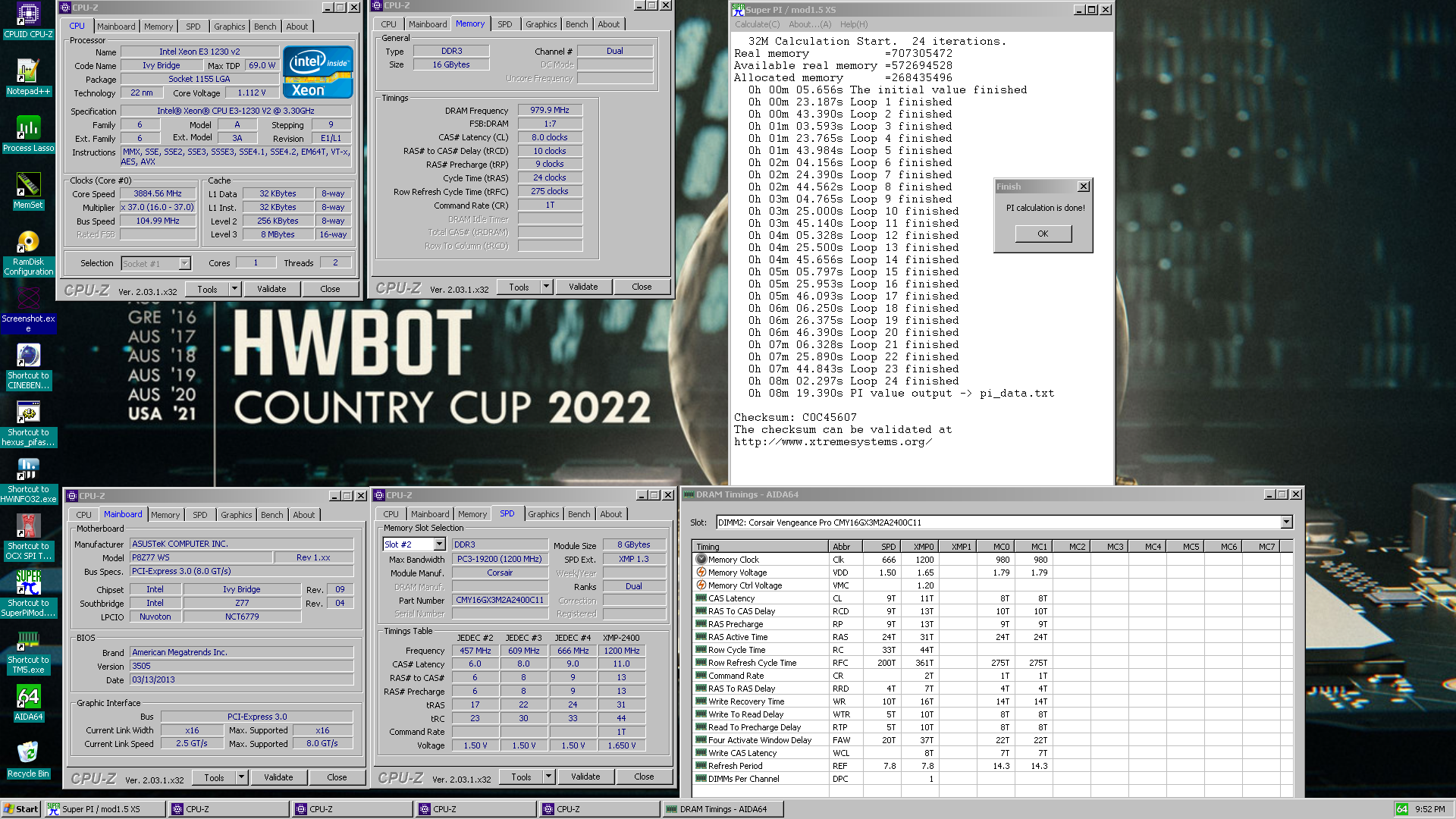
Task: Switch to DRAM Timings taskbar item
Action: 722,809
